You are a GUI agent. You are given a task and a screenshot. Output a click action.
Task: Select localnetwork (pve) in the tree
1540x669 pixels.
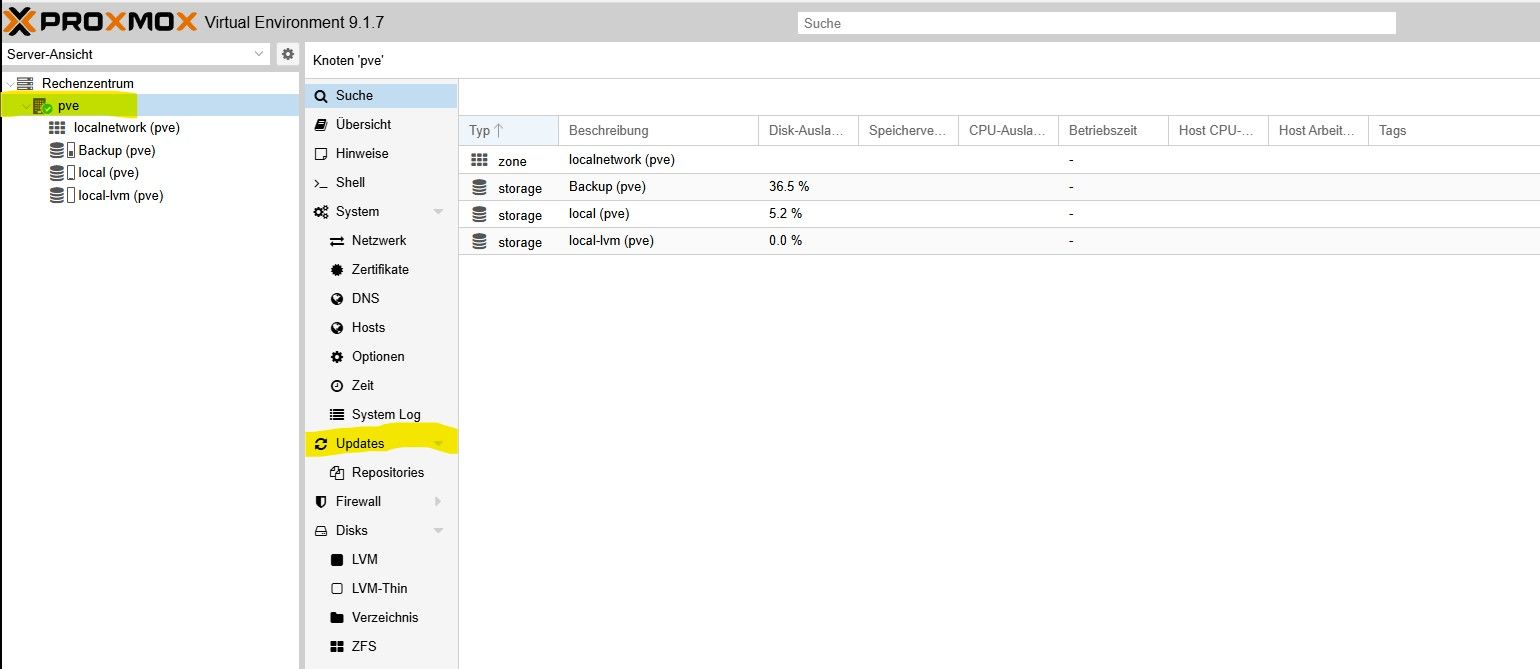[127, 128]
